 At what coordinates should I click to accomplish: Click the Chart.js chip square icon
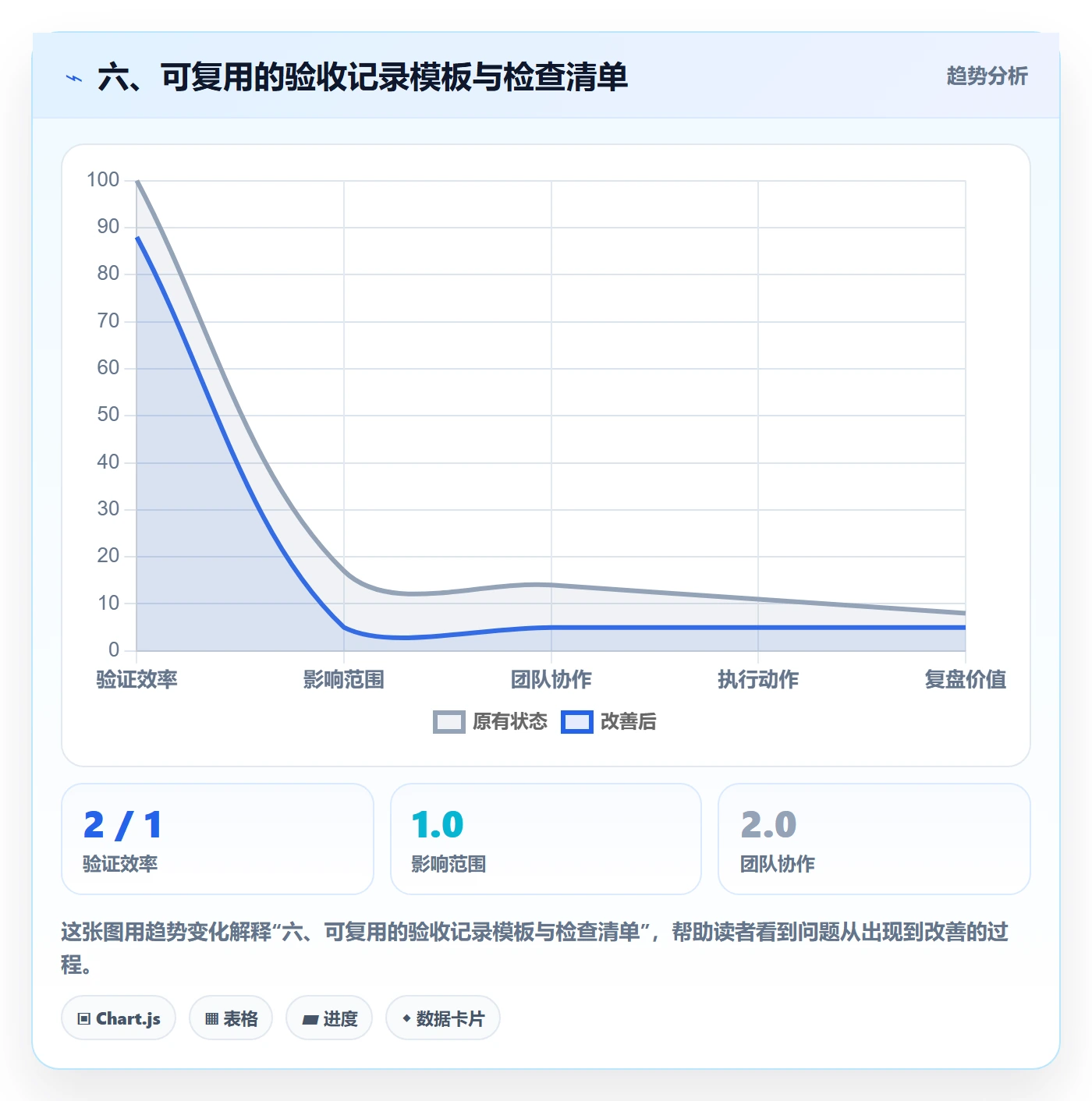coord(84,1018)
